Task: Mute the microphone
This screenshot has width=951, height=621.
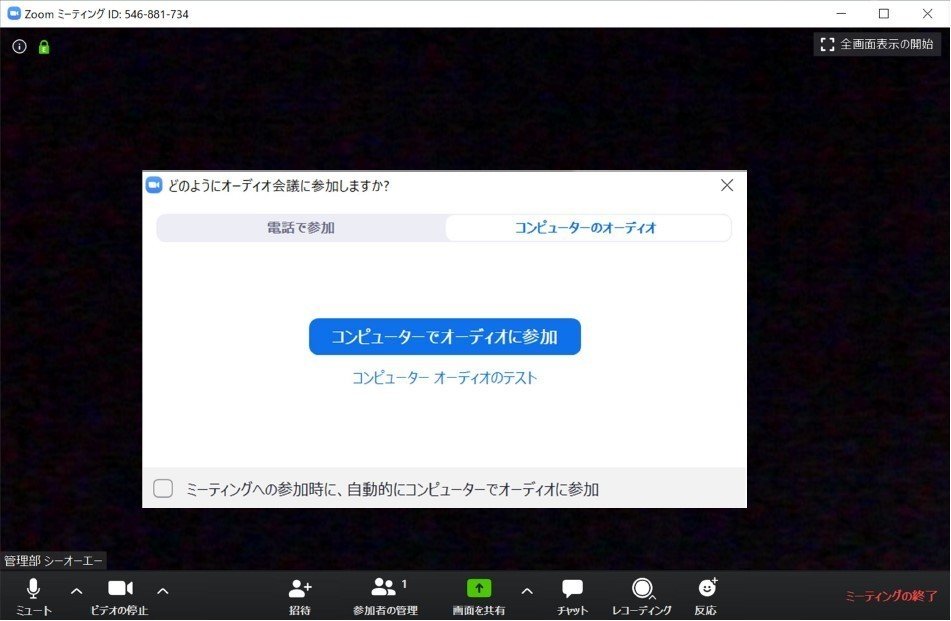Action: [x=33, y=594]
